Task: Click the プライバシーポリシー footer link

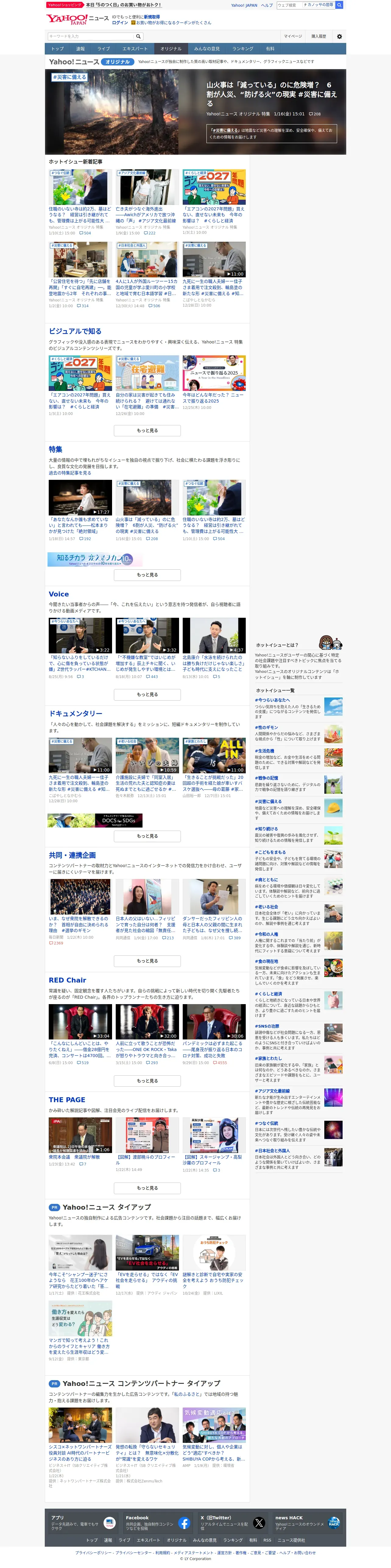Action: pos(94,1553)
